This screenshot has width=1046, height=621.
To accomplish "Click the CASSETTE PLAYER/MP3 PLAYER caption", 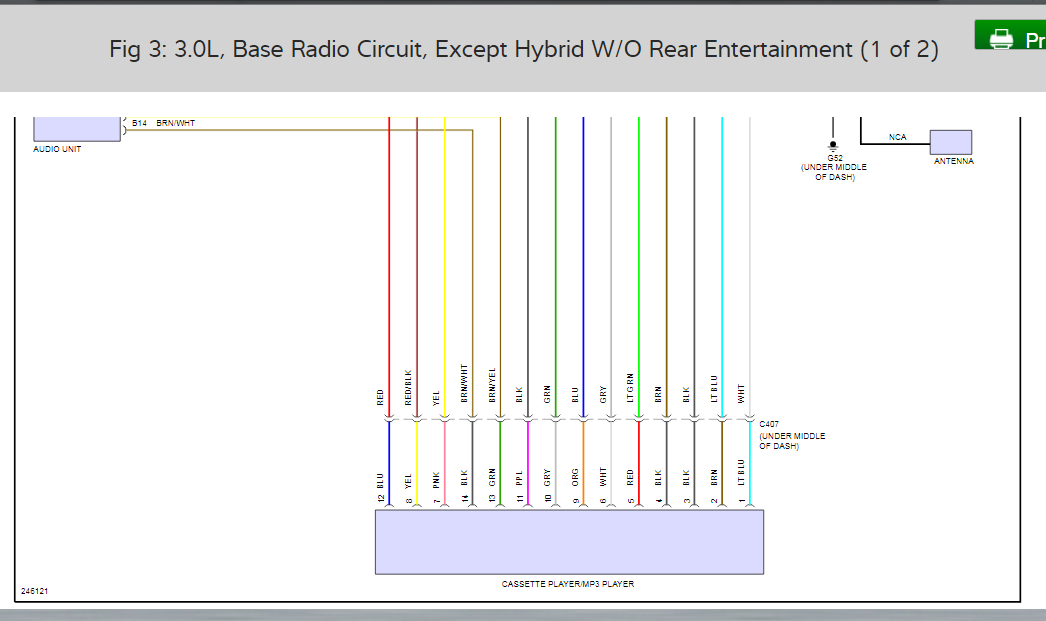I will 568,584.
